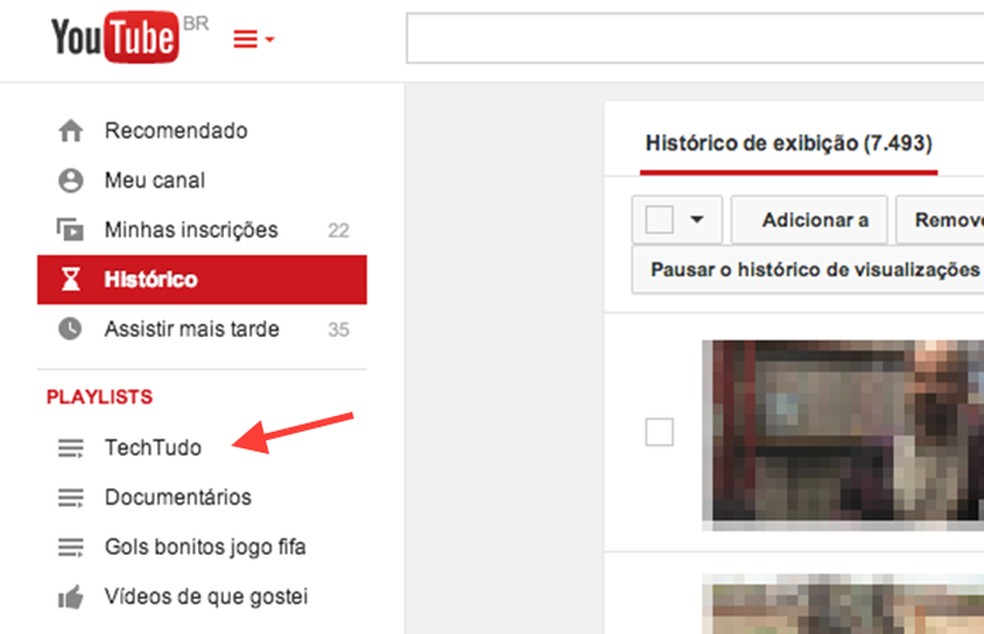
Task: Click the thumbs-up icon for Vídeos de que gostei
Action: [x=70, y=596]
